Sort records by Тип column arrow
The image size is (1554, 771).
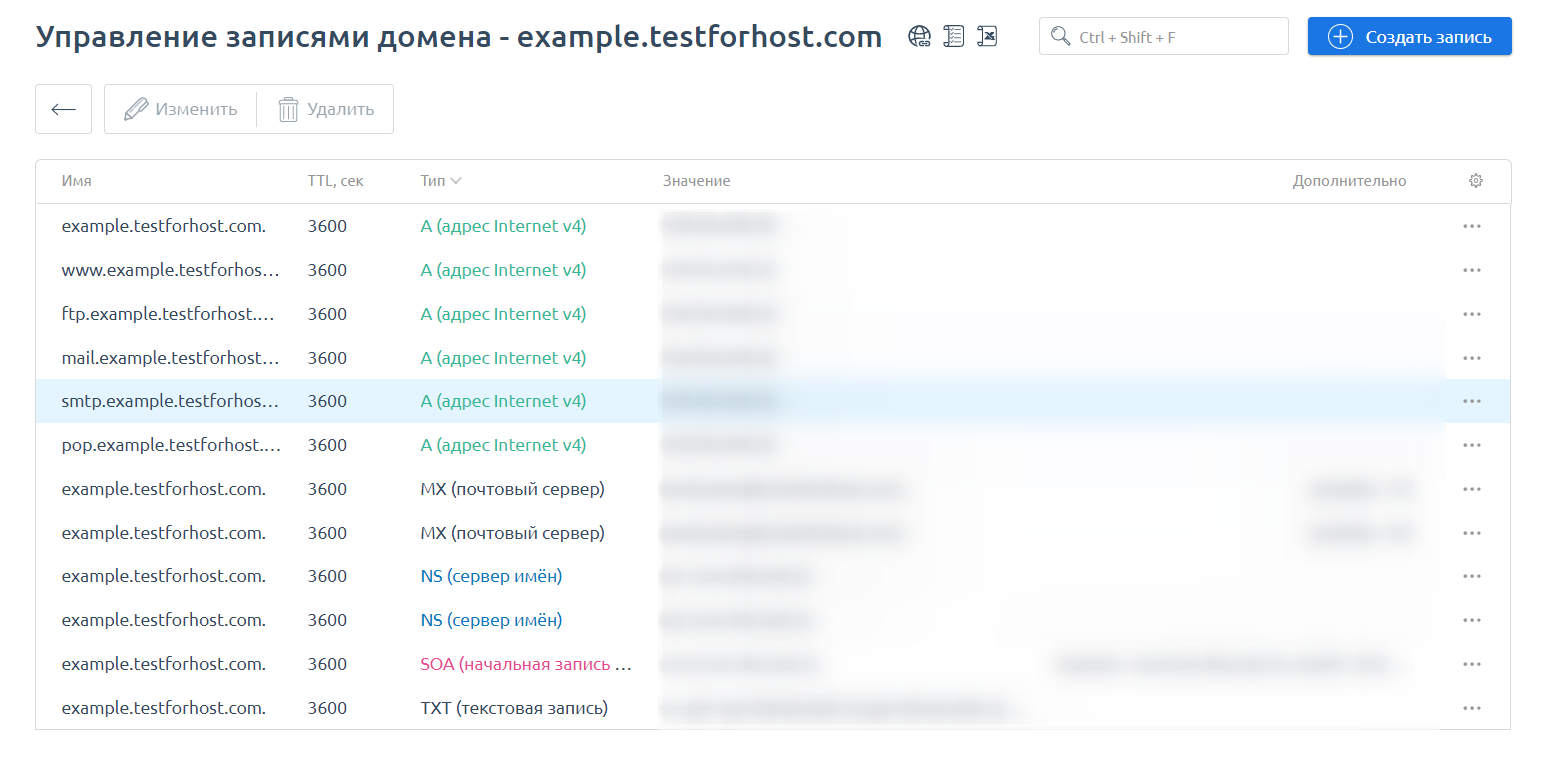456,181
